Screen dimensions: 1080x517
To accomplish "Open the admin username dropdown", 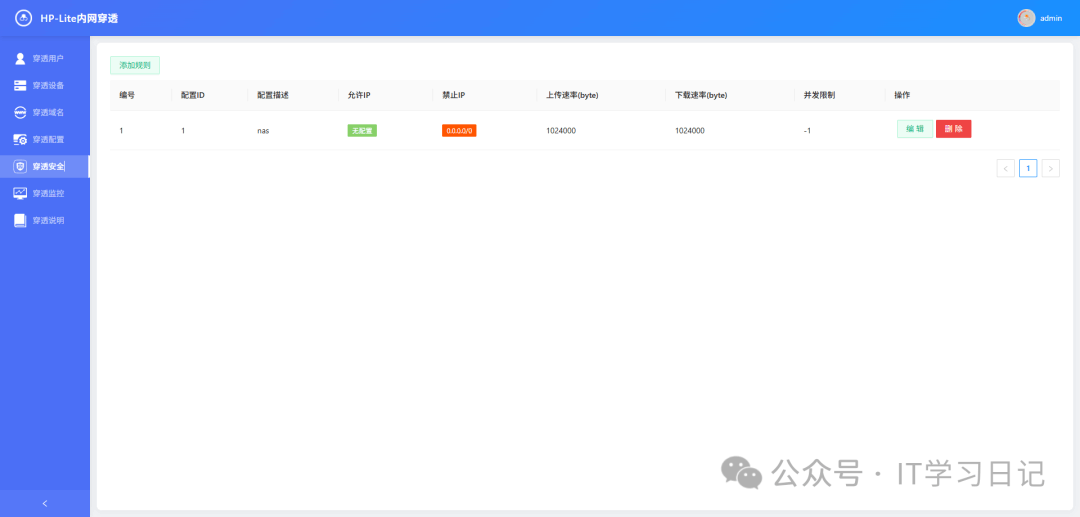I will (x=1051, y=18).
